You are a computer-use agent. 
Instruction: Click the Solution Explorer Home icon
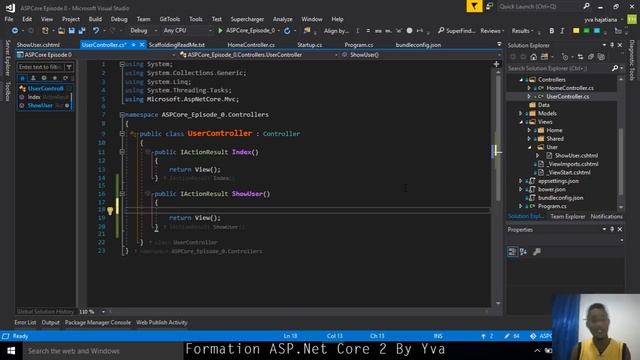[x=533, y=57]
